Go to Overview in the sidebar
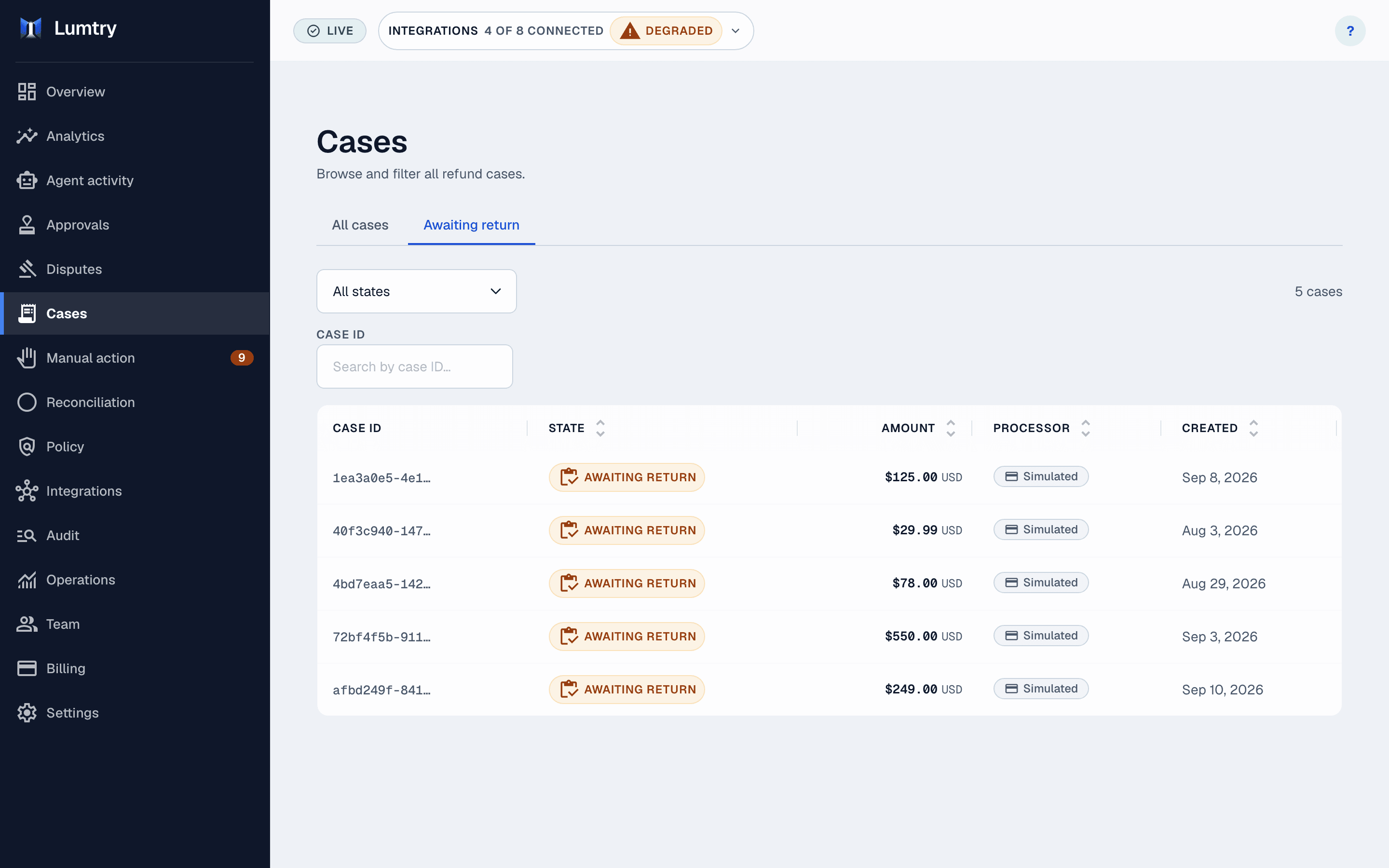 135,92
